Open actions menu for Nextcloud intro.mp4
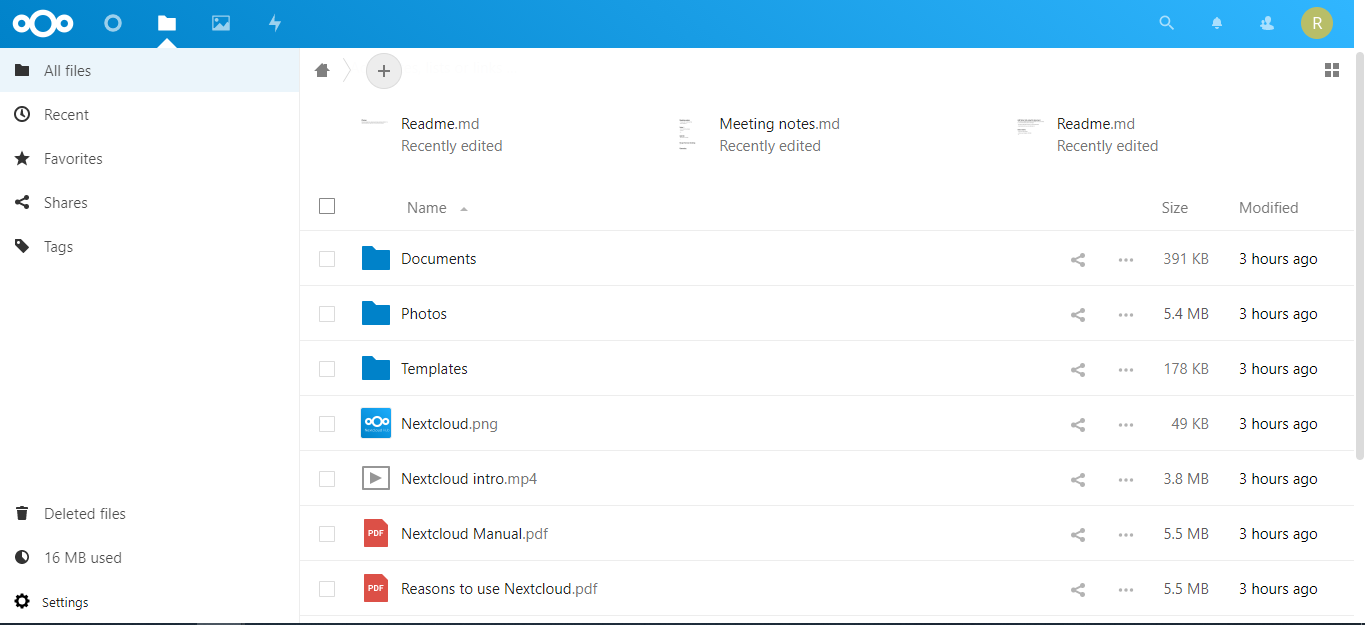 pyautogui.click(x=1125, y=479)
